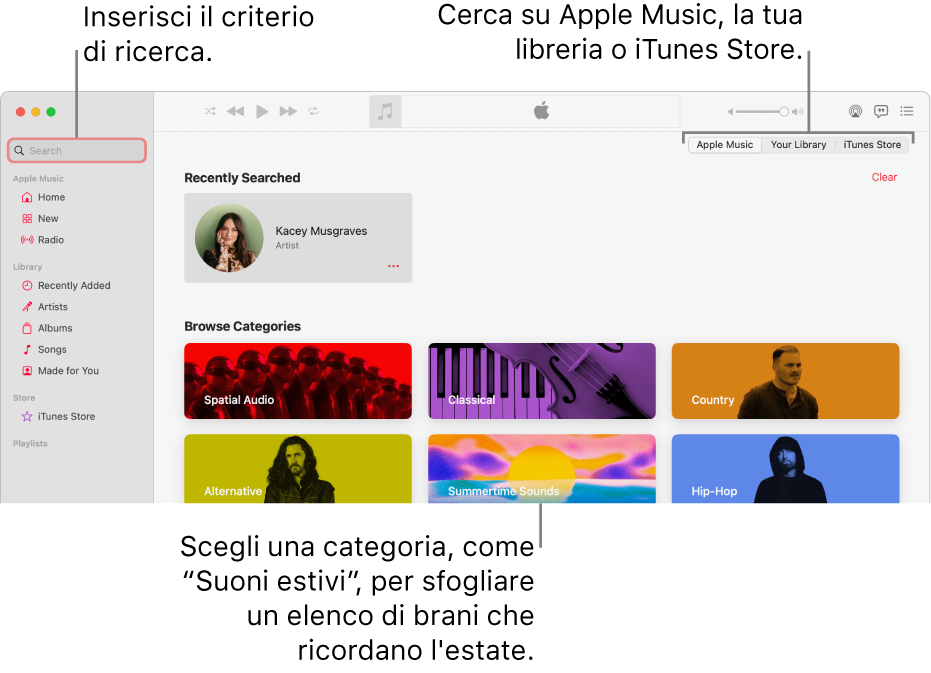Viewport: 931px width, 673px height.
Task: Browse the Summertime Sounds category
Action: (x=542, y=469)
